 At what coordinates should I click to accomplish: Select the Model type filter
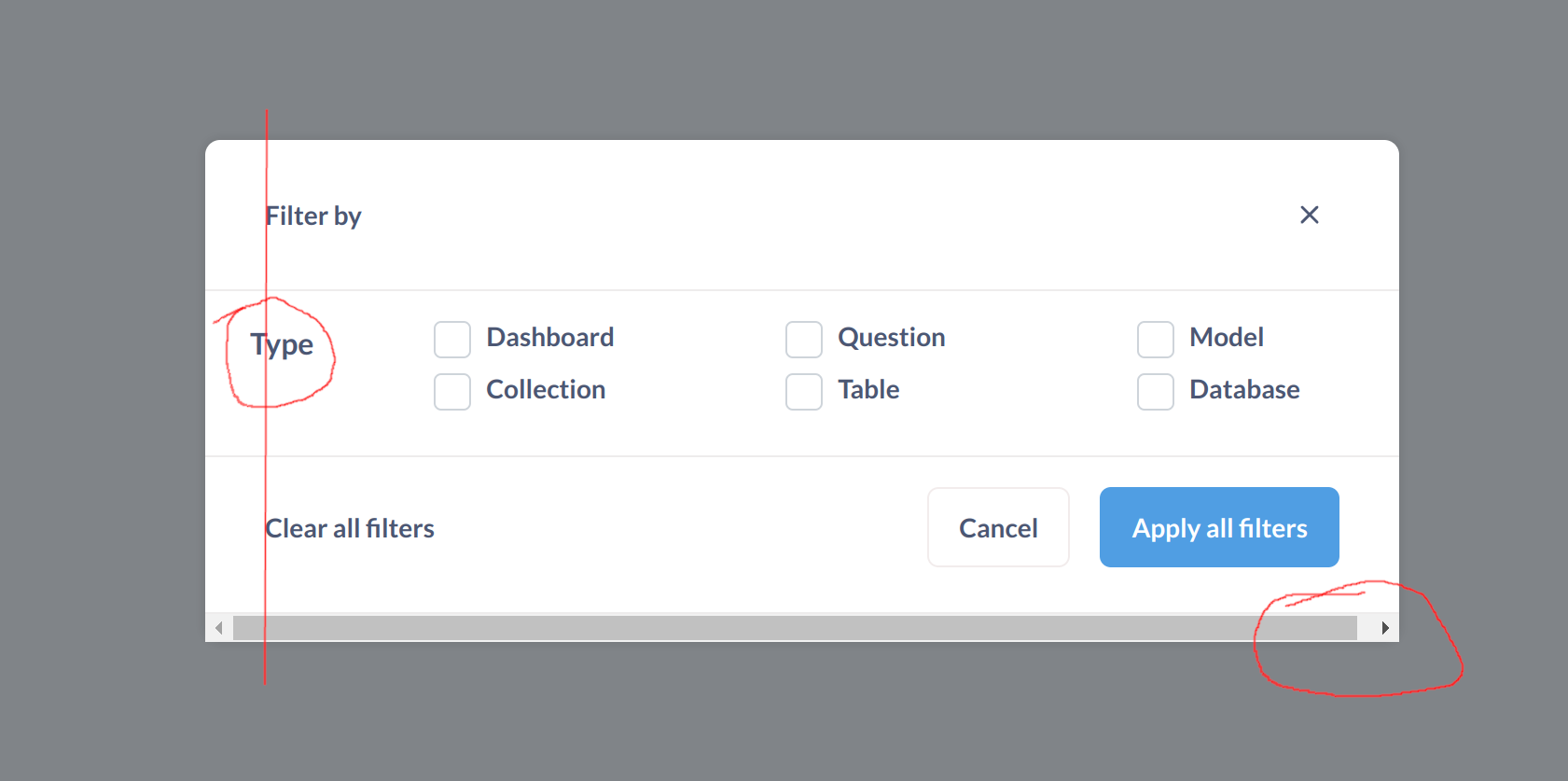pyautogui.click(x=1155, y=339)
